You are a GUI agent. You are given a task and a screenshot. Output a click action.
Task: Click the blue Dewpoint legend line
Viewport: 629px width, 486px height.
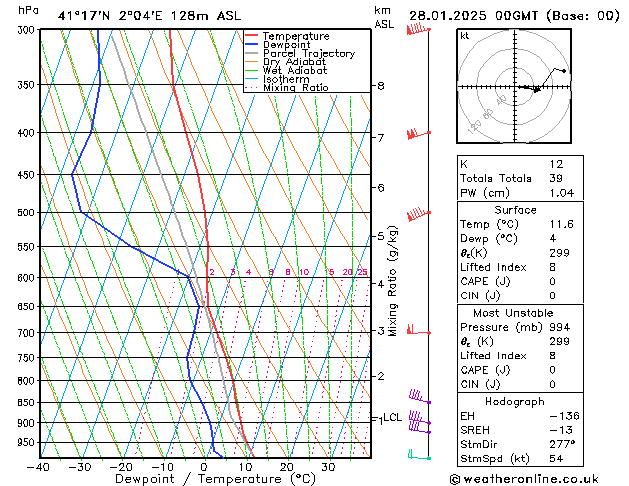(251, 44)
